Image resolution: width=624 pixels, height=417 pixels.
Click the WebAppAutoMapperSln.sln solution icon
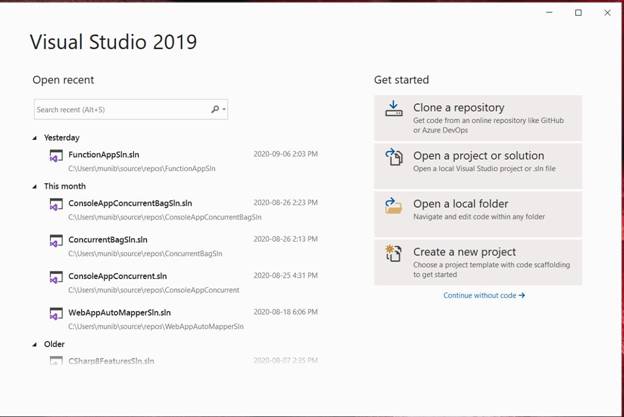56,314
